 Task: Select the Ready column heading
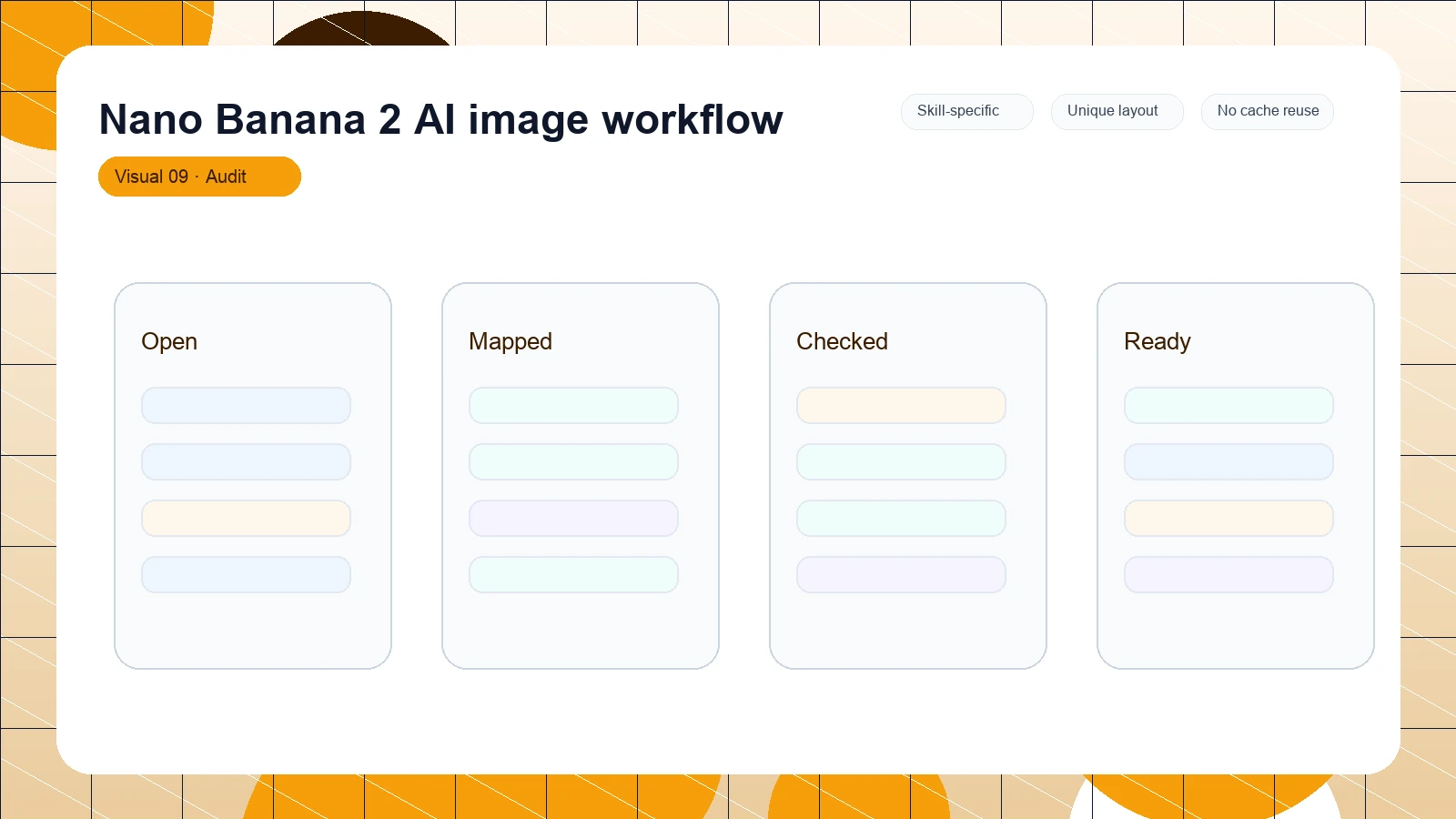pyautogui.click(x=1157, y=341)
